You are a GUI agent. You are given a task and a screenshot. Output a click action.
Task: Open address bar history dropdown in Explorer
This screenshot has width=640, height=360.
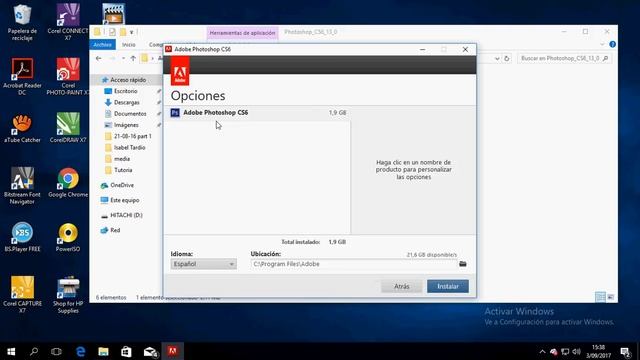tap(497, 58)
